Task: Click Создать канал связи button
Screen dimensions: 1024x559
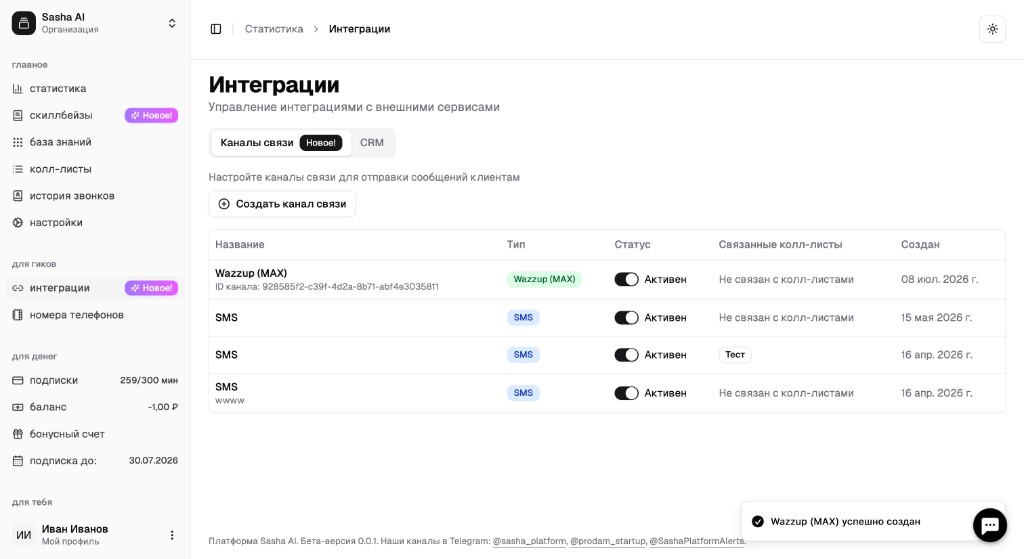Action: 282,204
